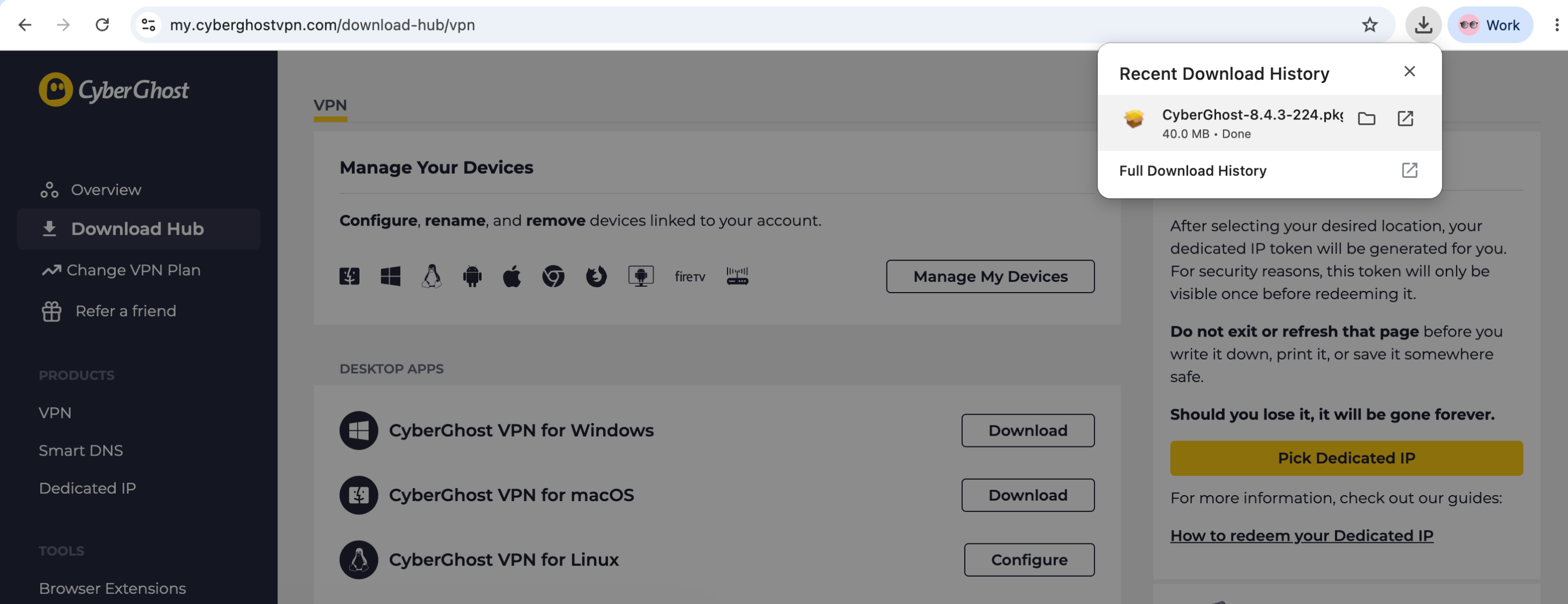The image size is (1568, 604).
Task: Click the CyberGhost-8.4.3-224.pkg file name
Action: tap(1251, 115)
